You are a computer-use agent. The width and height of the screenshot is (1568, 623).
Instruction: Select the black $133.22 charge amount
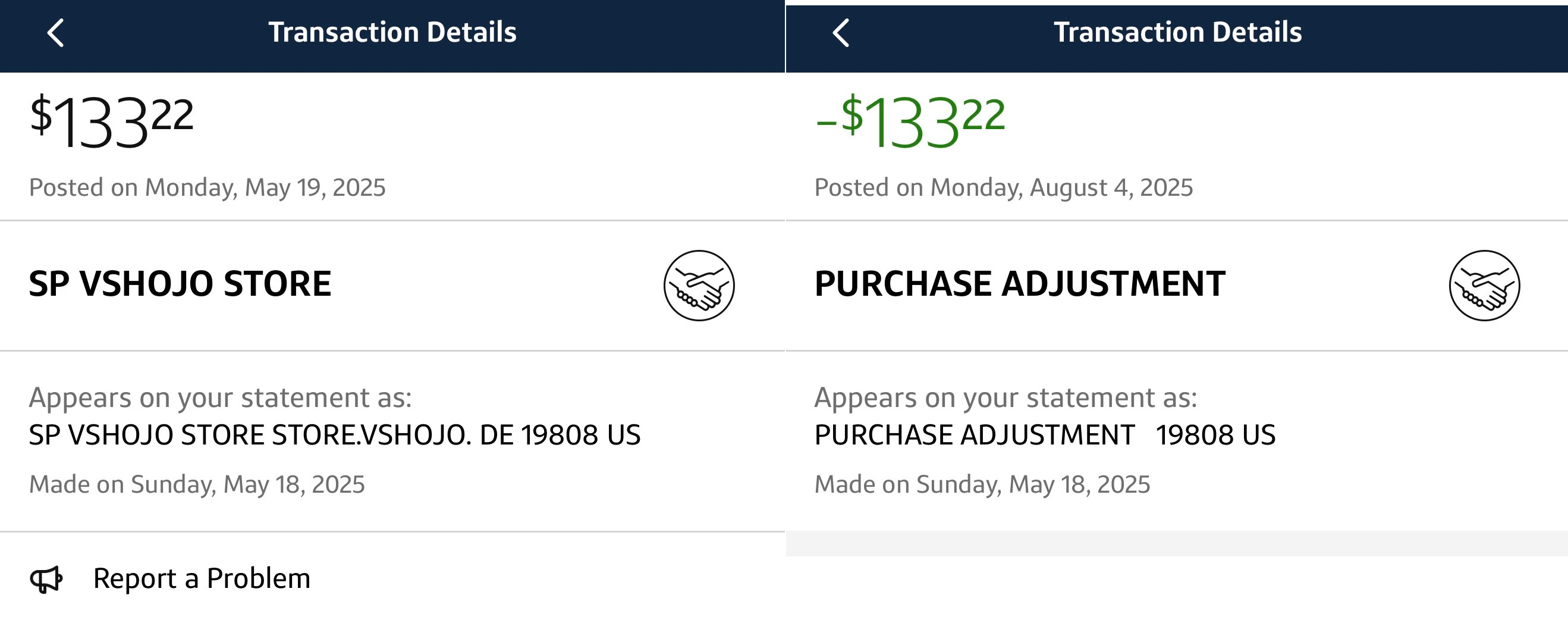pos(111,121)
